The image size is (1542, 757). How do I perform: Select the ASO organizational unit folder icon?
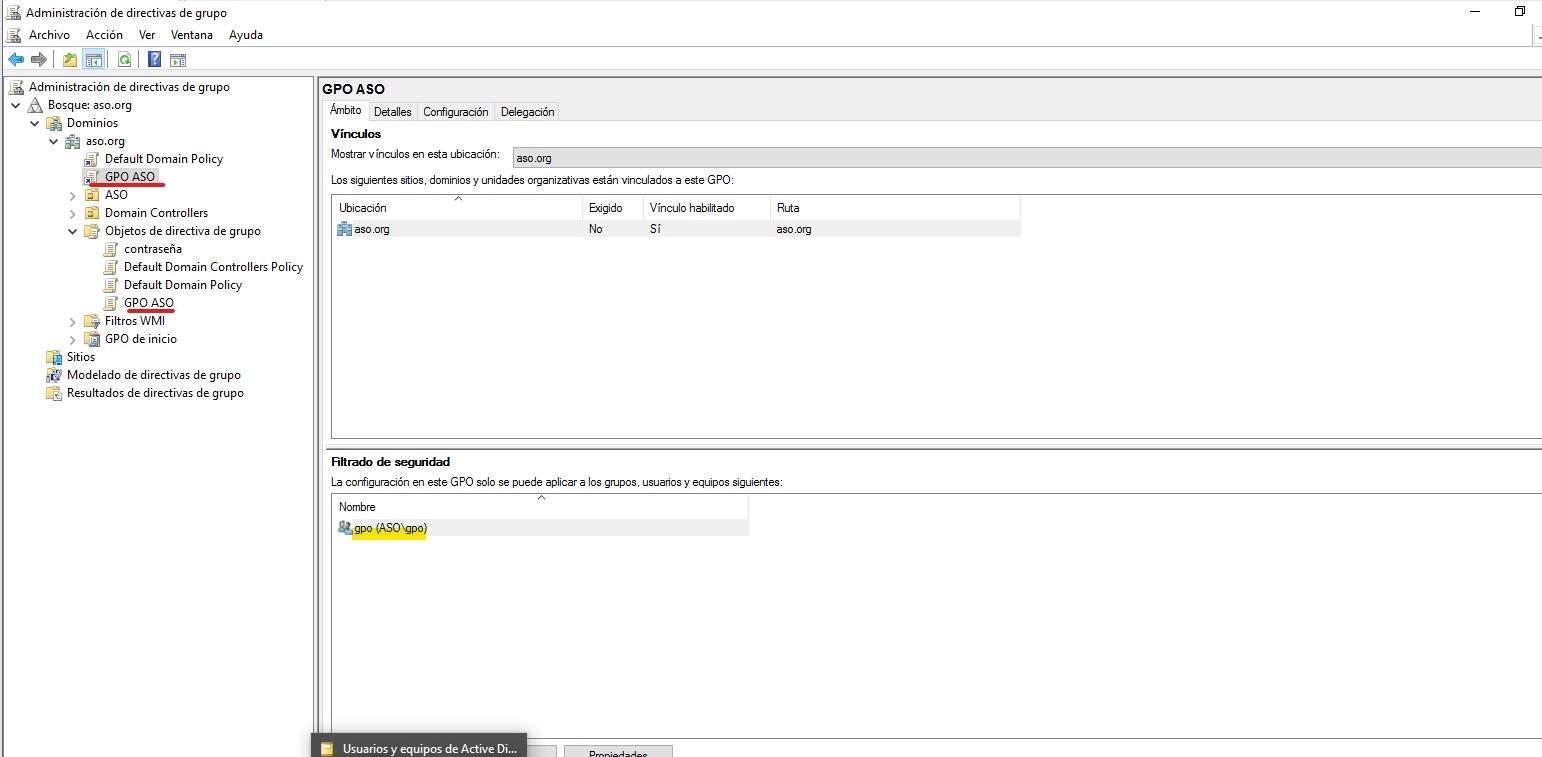point(92,195)
